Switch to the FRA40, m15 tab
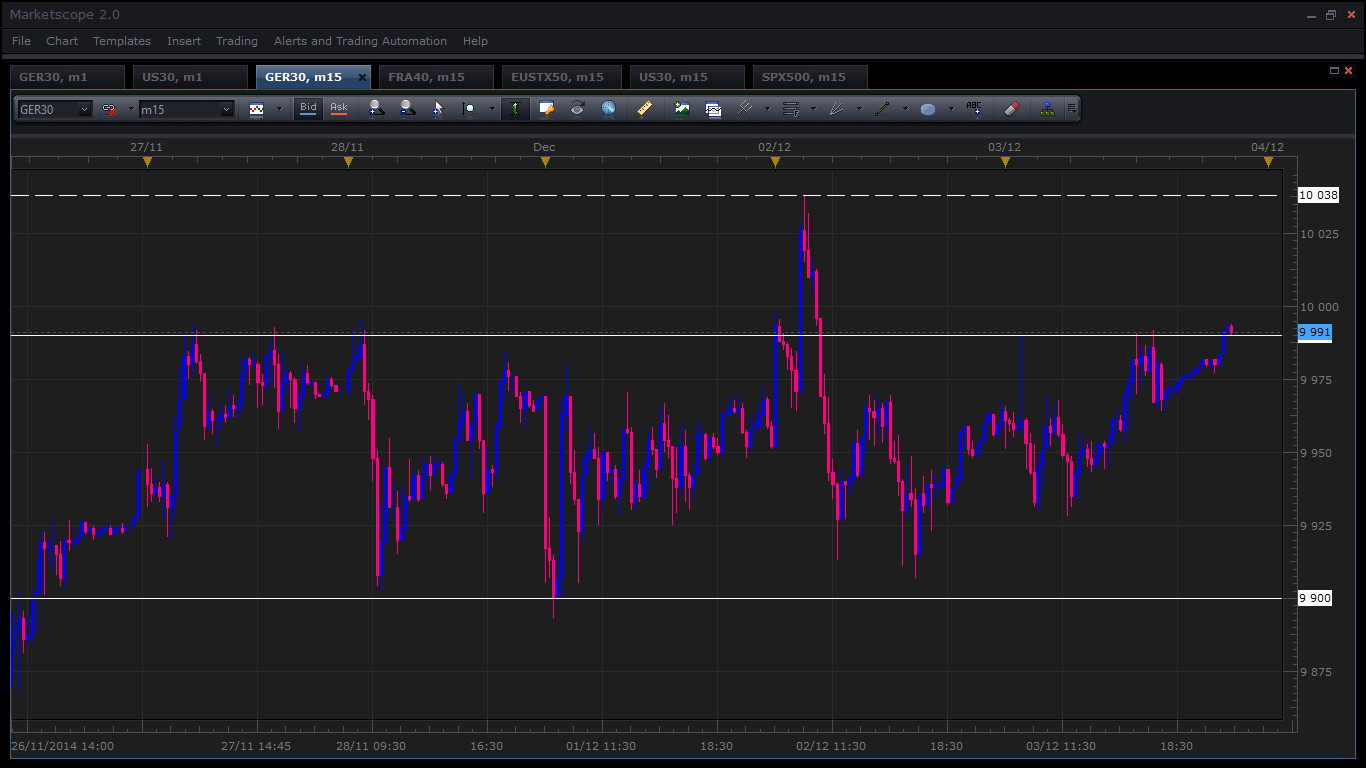The image size is (1366, 768). (426, 77)
